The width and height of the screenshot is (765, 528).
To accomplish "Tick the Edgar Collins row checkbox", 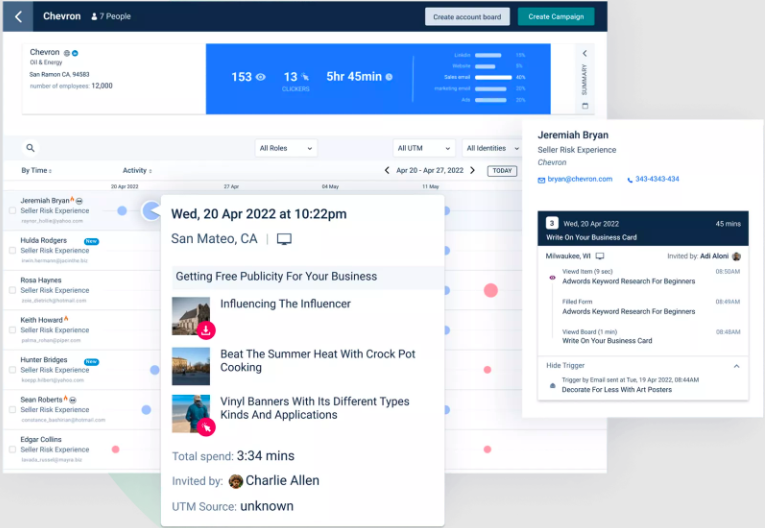I will (x=12, y=449).
